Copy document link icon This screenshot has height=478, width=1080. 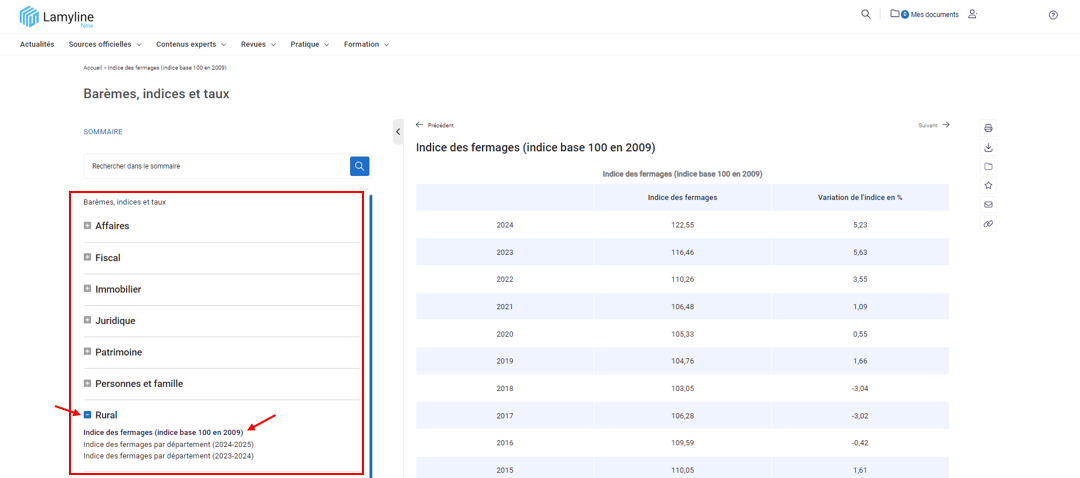pos(988,224)
